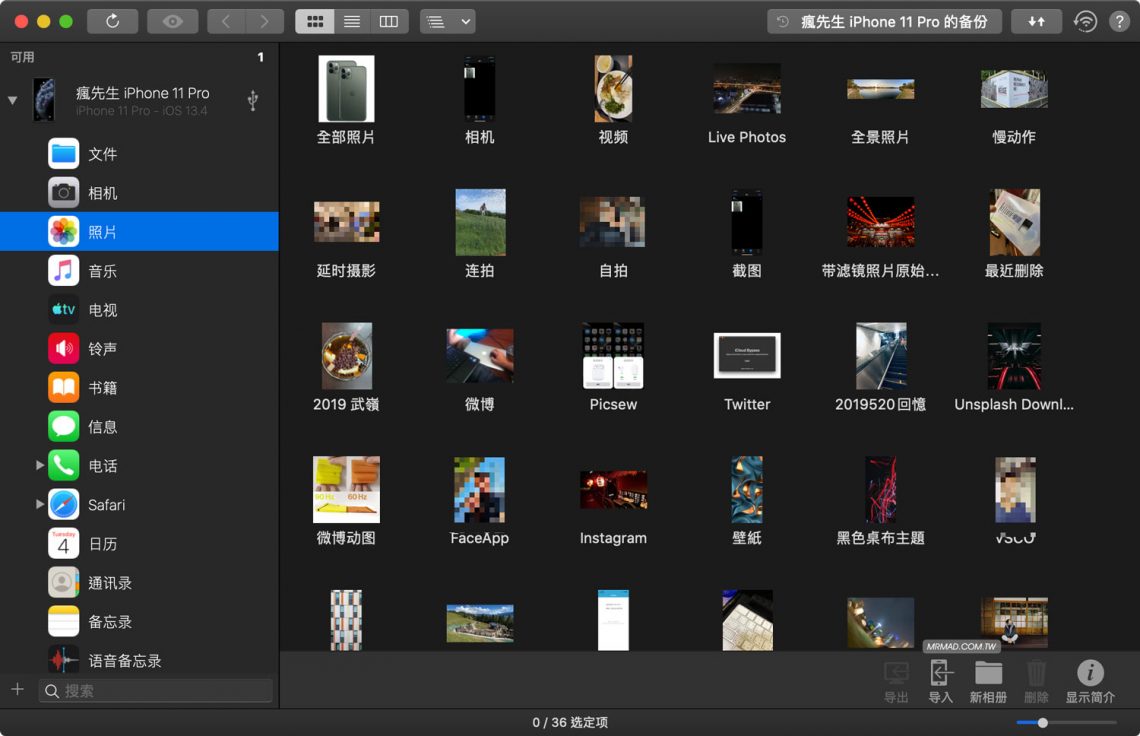
Task: Switch to grid view mode
Action: coord(314,20)
